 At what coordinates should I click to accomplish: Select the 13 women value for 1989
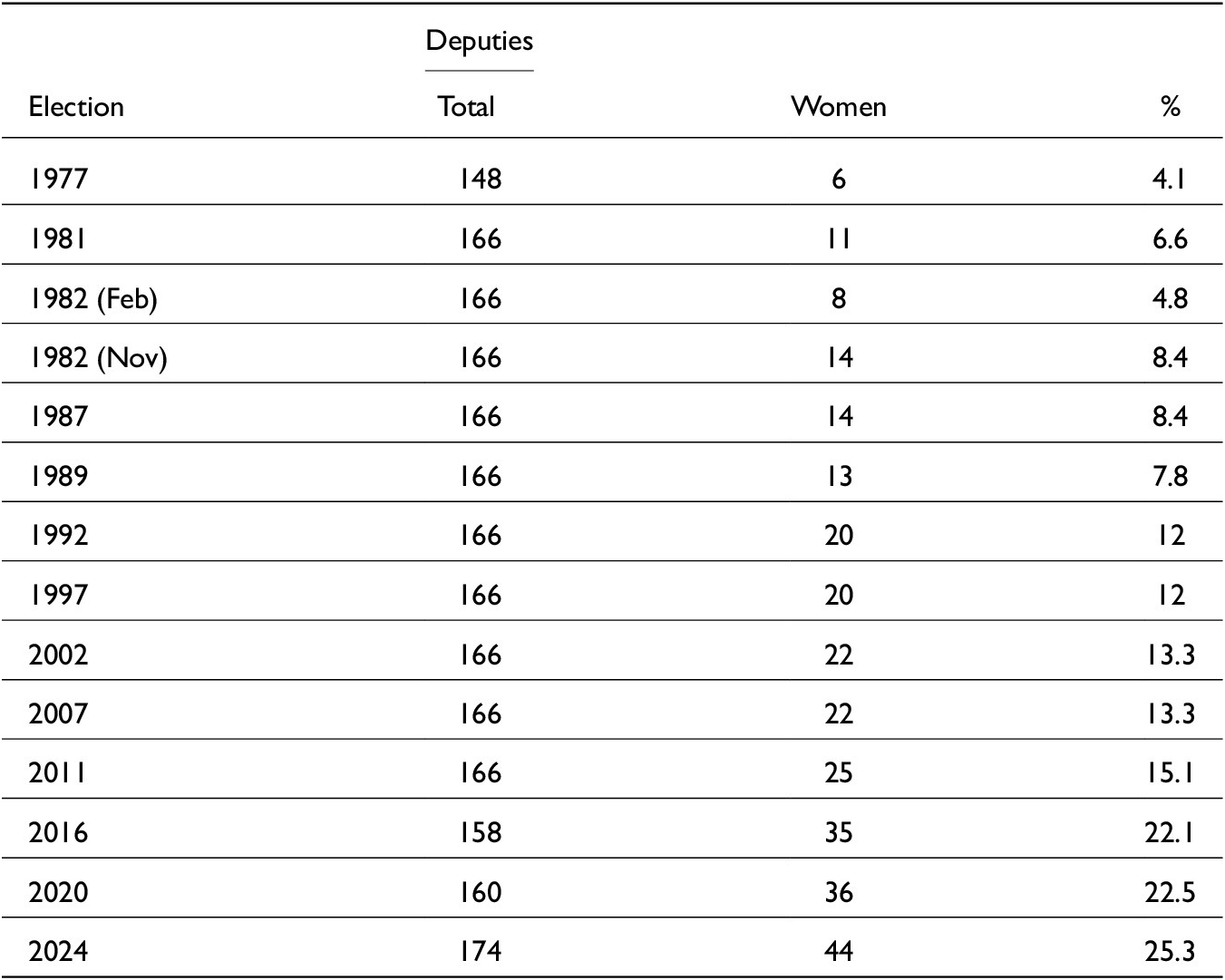tap(838, 476)
